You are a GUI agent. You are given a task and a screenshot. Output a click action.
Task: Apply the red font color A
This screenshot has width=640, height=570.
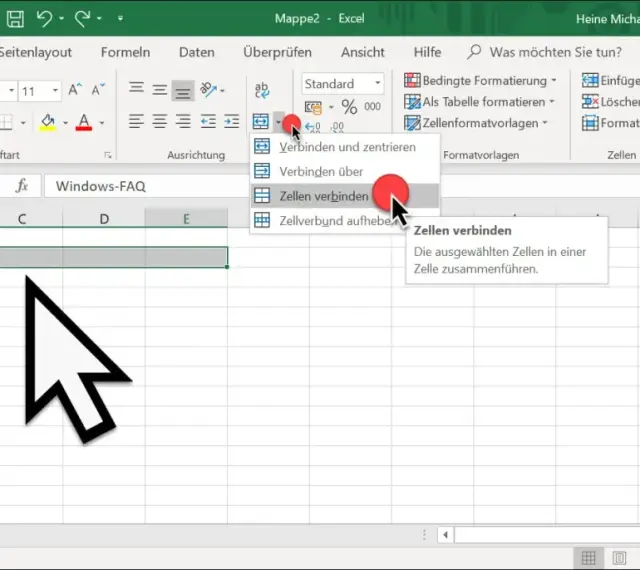84,122
